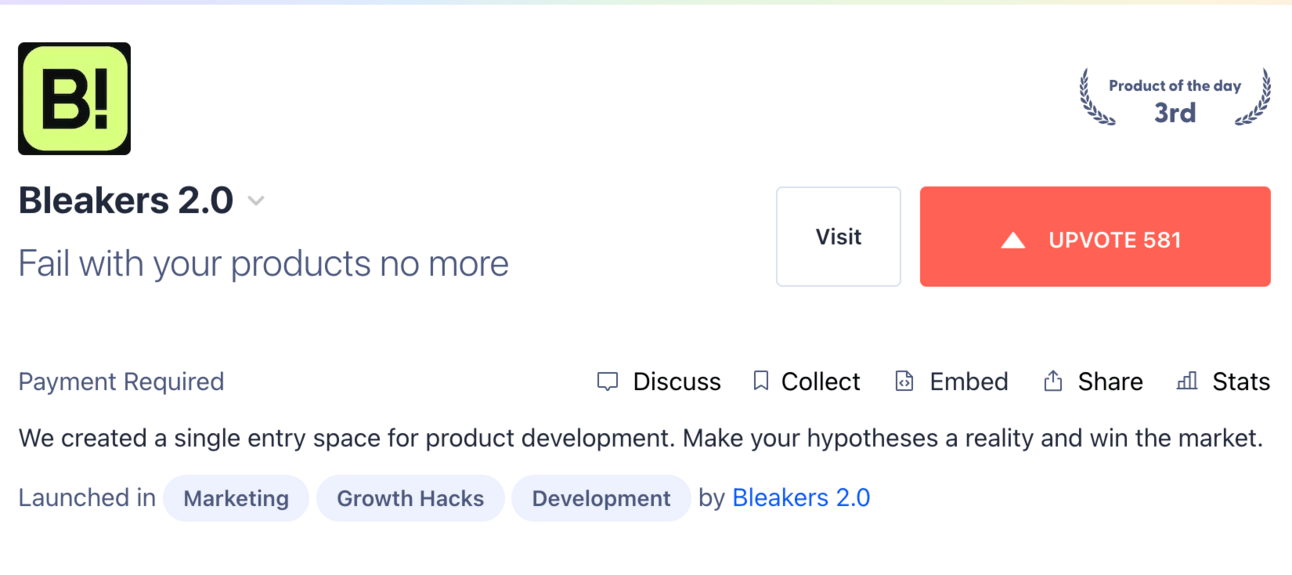1292x575 pixels.
Task: Select the Marketing topic tag
Action: (x=236, y=498)
